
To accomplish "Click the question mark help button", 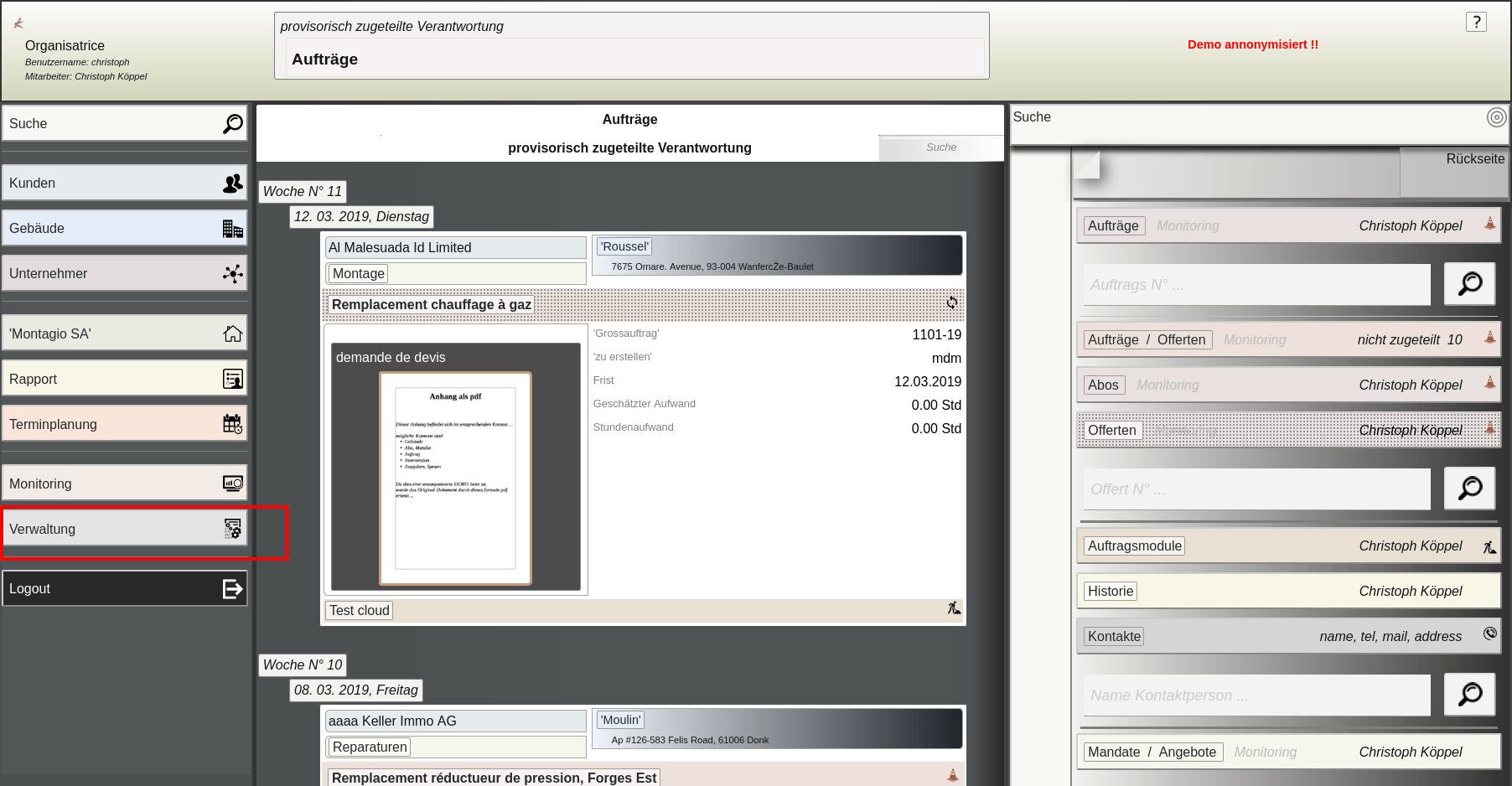I will tap(1476, 22).
